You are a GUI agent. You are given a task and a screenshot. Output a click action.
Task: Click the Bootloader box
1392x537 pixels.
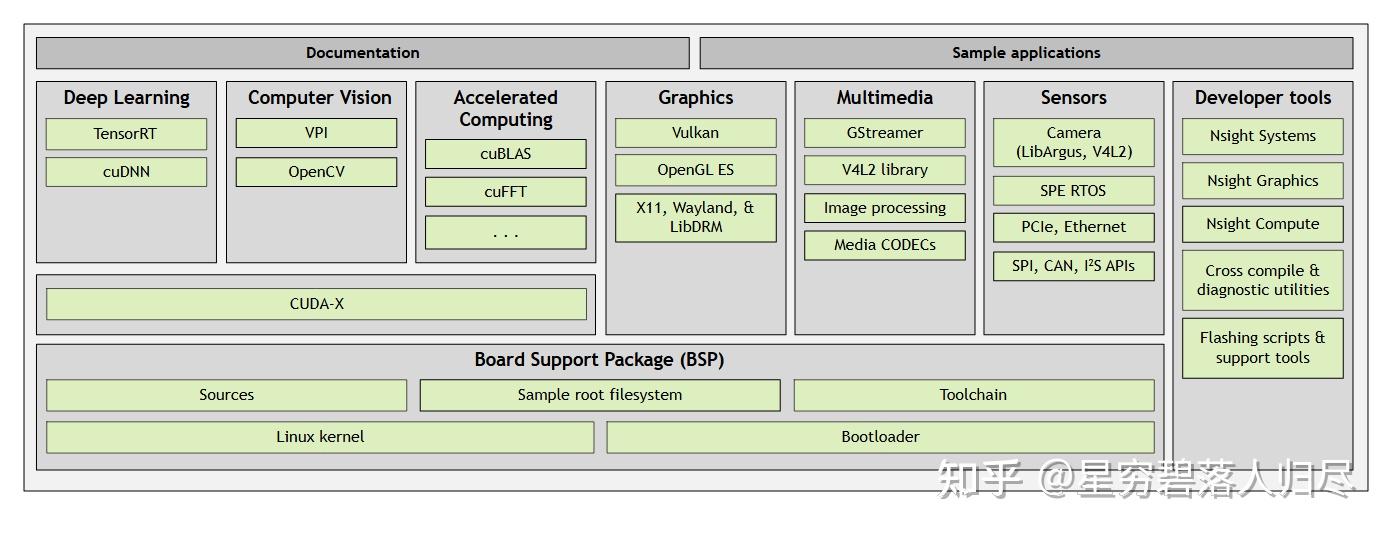coord(880,437)
